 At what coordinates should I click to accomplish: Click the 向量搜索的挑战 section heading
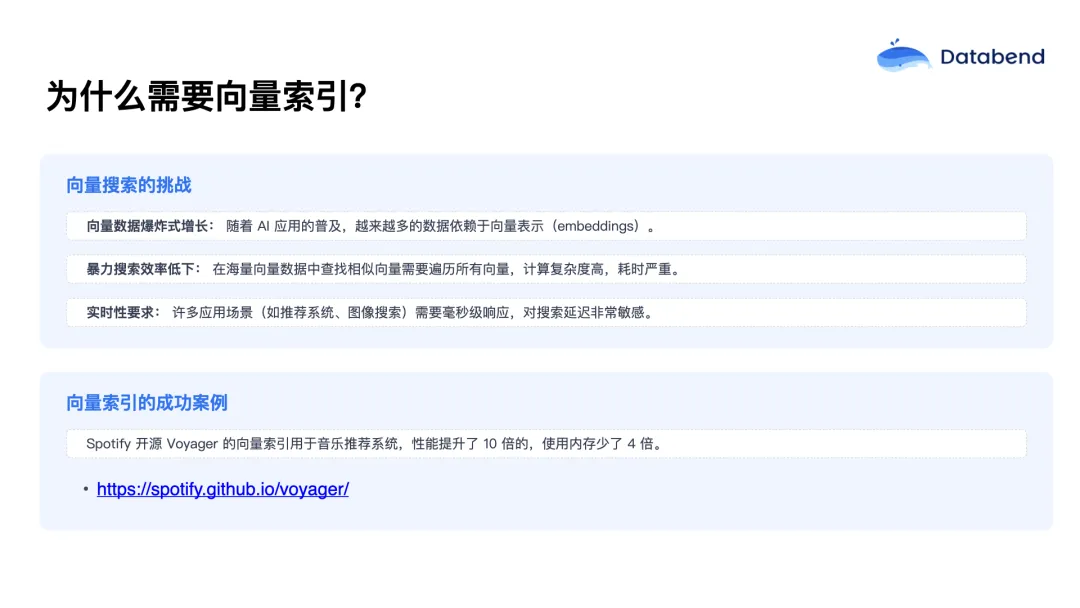[129, 185]
